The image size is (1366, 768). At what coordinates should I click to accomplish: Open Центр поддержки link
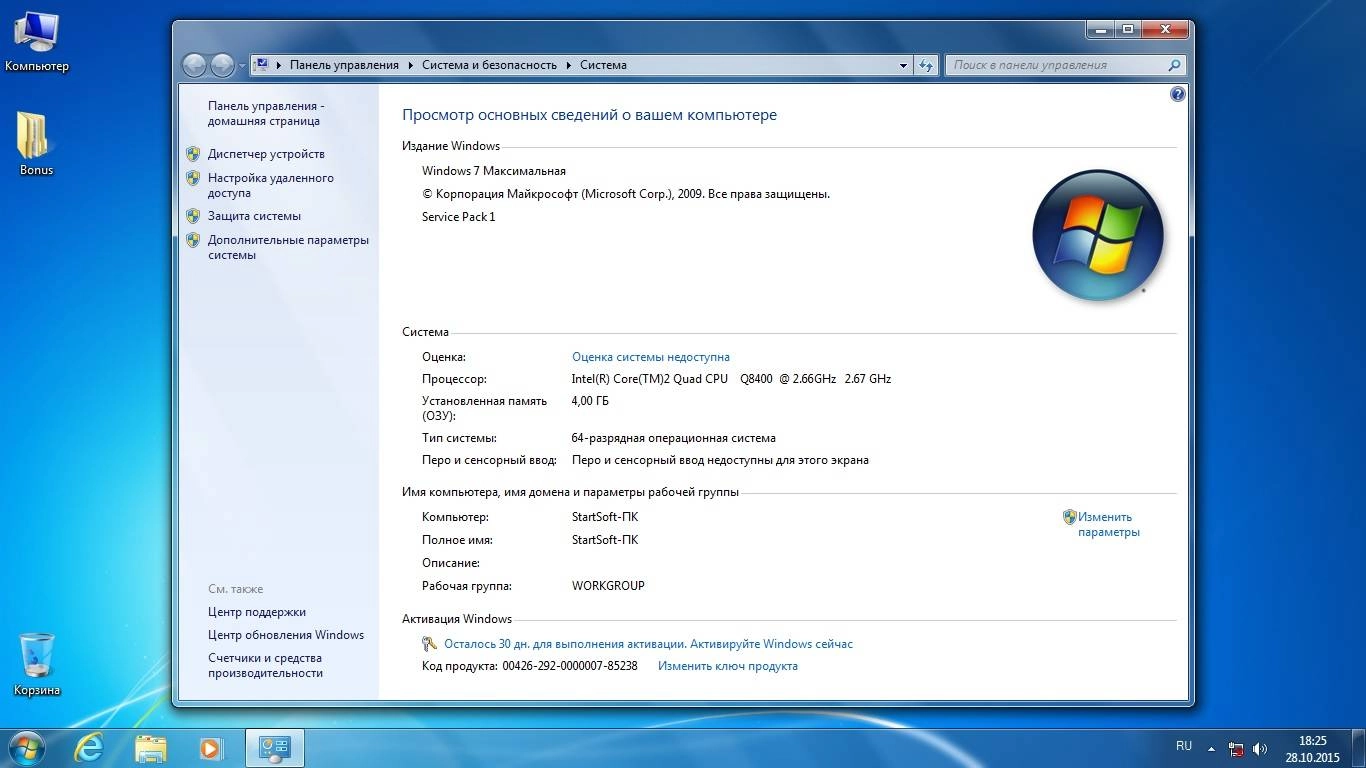(257, 612)
